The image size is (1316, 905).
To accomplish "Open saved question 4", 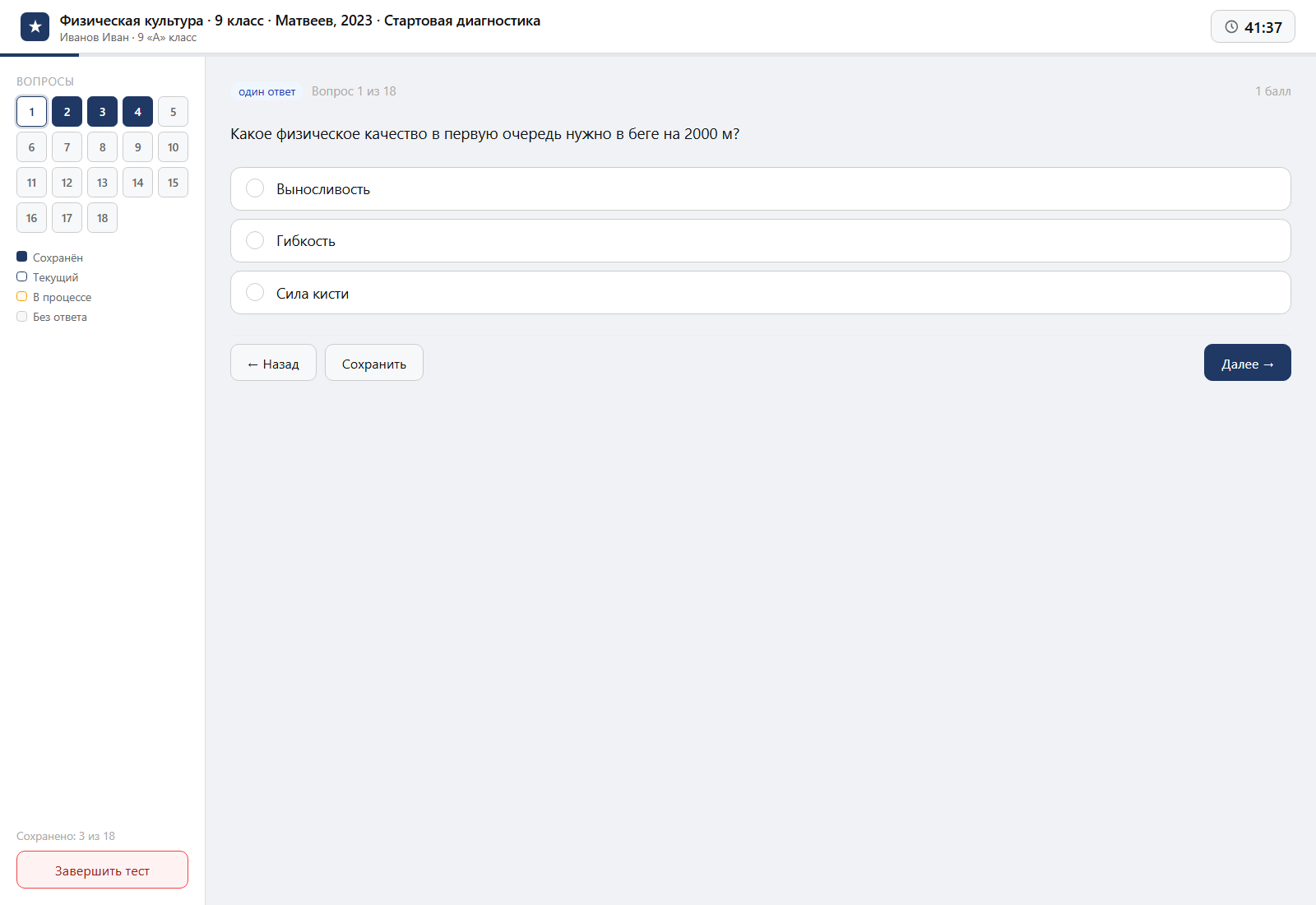I will (137, 112).
